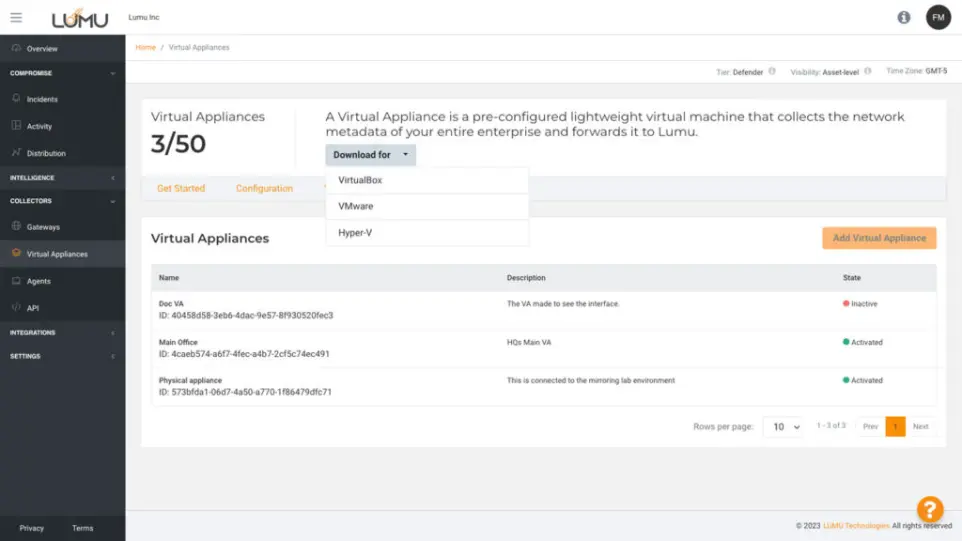Screen dimensions: 962x541
Task: Open Incidents from the sidebar
Action: point(42,99)
